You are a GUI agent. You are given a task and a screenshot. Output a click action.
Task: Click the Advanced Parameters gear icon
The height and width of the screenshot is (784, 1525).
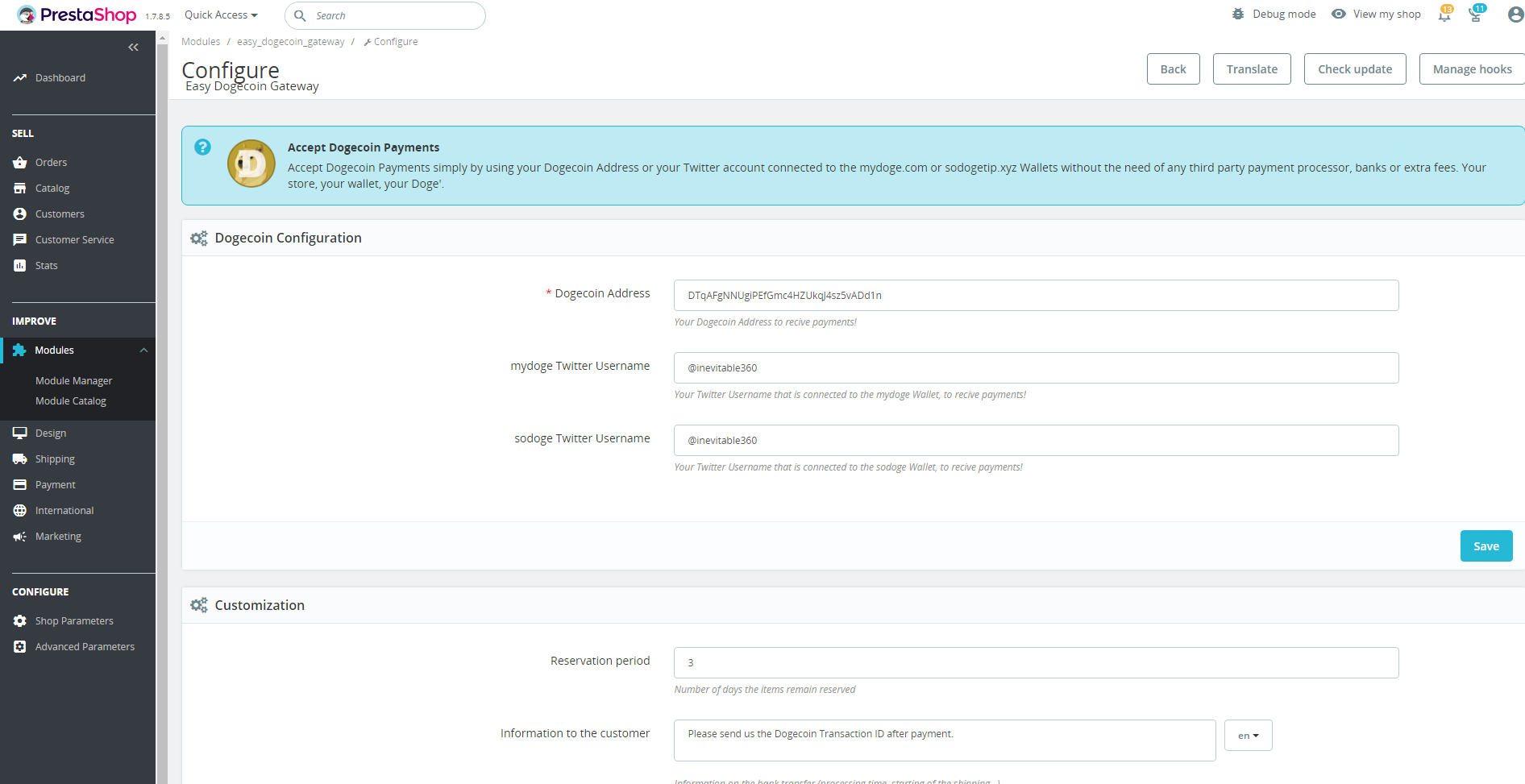click(x=20, y=647)
